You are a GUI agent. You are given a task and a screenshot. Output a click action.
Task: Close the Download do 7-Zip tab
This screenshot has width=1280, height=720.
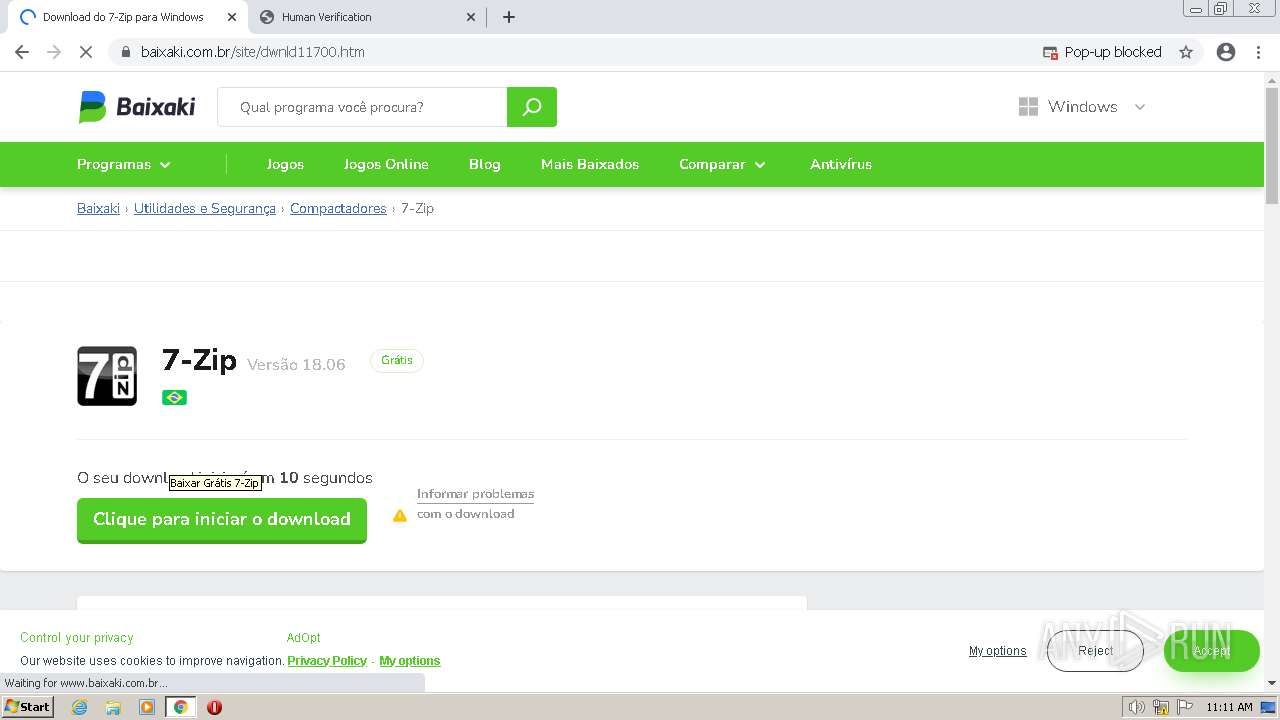coord(231,17)
